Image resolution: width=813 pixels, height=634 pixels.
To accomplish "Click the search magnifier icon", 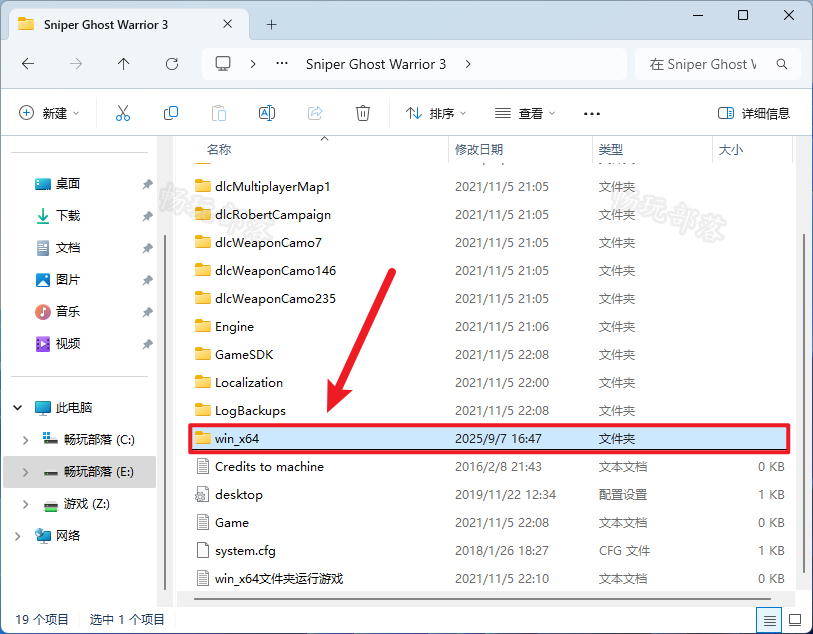I will 782,64.
